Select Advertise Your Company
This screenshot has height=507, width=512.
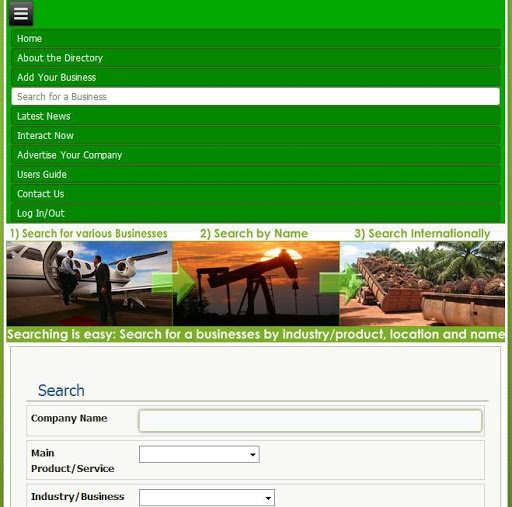coord(256,155)
